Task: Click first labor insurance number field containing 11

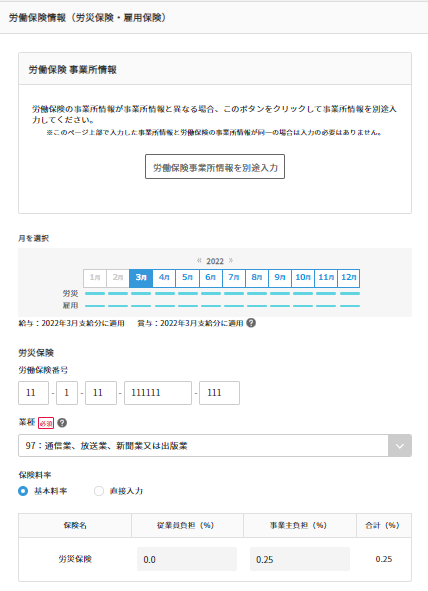Action: click(34, 393)
